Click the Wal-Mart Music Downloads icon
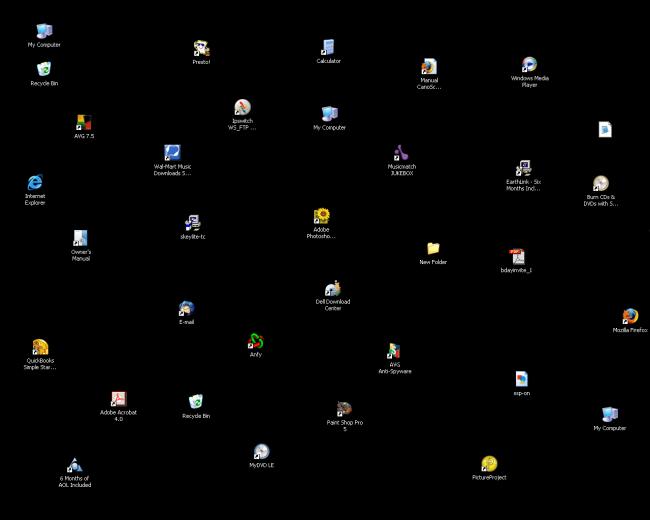The height and width of the screenshot is (520, 650). point(172,153)
